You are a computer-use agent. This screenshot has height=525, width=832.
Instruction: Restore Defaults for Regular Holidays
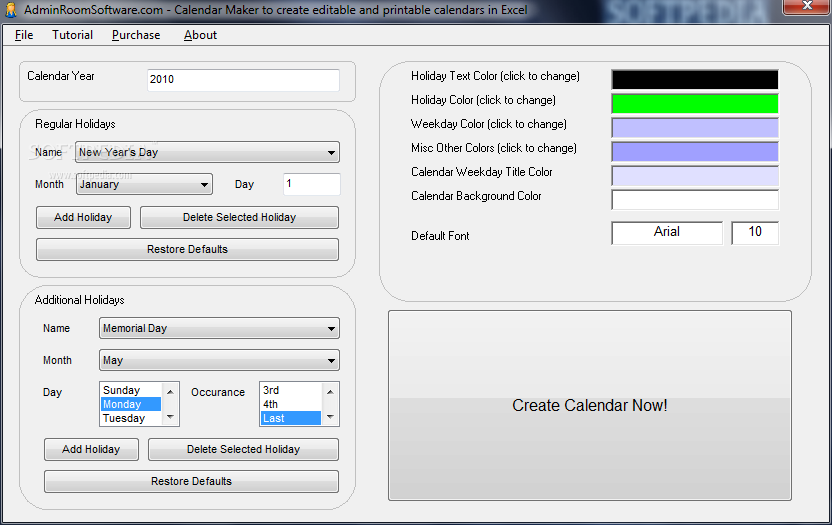click(x=187, y=249)
